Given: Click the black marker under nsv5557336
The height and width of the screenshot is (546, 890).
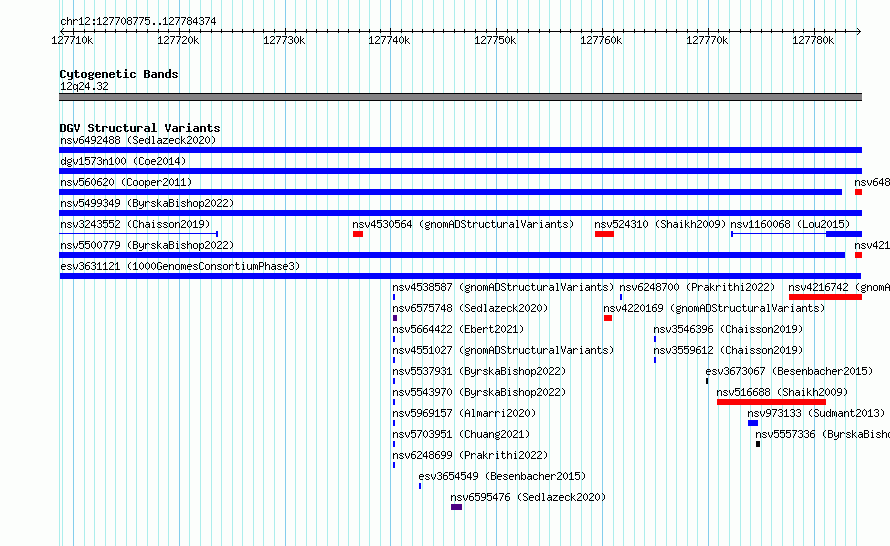Looking at the screenshot, I should coord(758,444).
